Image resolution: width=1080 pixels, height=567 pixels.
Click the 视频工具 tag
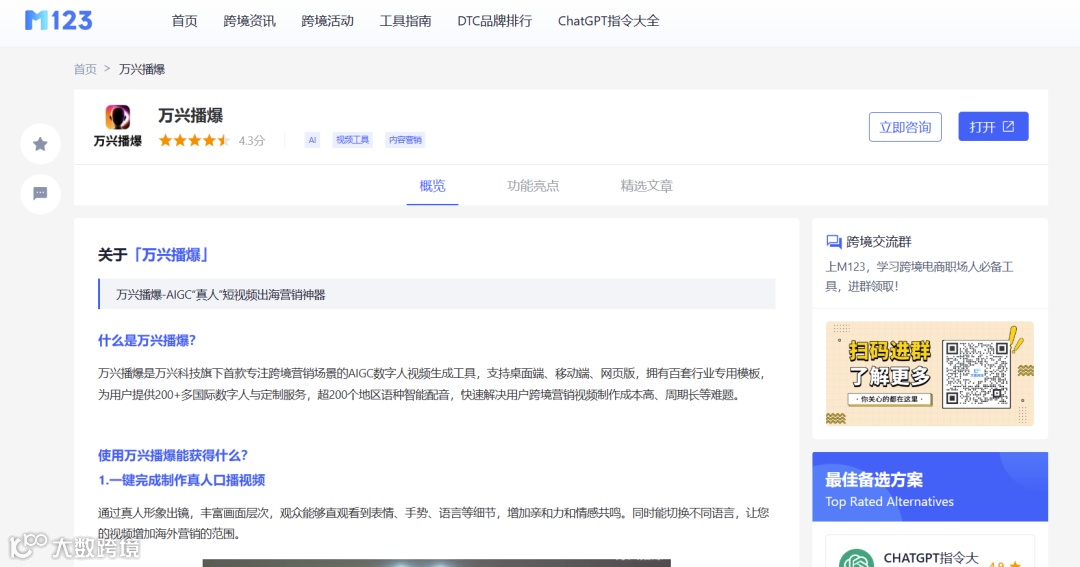pos(352,140)
